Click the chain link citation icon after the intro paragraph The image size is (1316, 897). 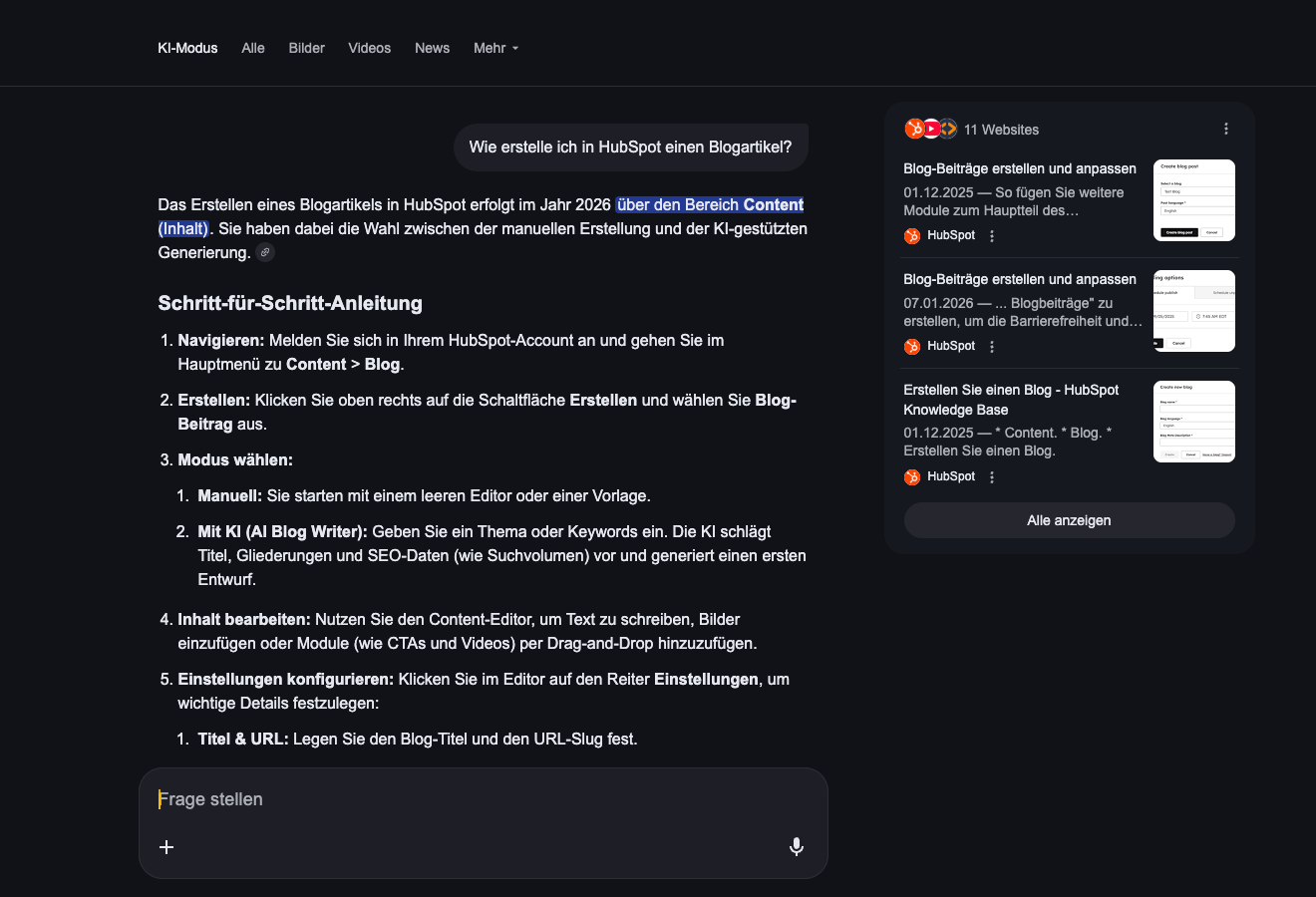click(264, 252)
